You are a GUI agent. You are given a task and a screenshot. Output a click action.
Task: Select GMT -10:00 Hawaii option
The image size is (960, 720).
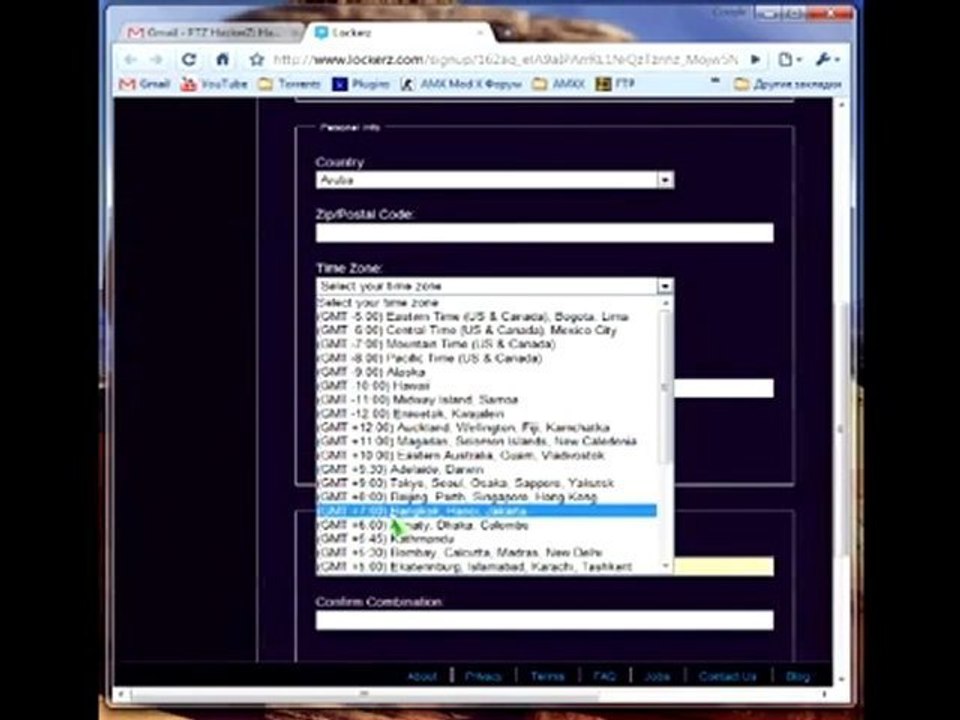[487, 386]
